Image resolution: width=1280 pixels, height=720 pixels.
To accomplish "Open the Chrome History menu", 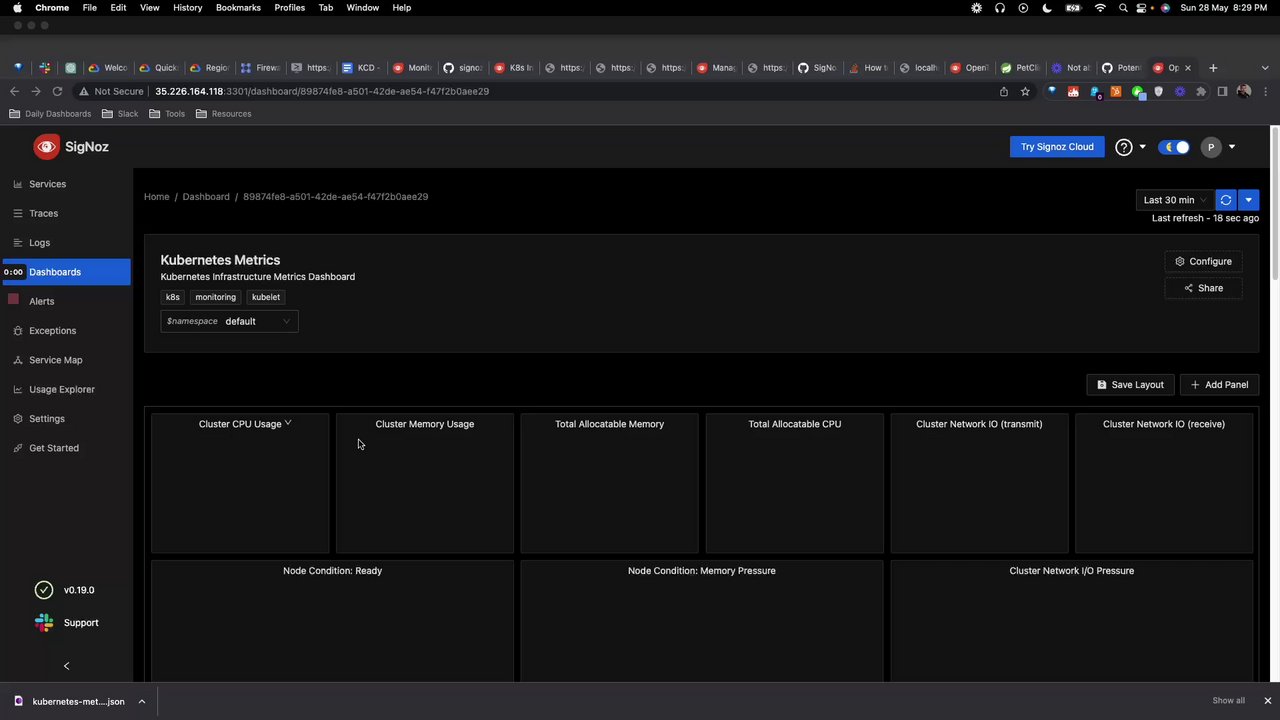I will [187, 8].
